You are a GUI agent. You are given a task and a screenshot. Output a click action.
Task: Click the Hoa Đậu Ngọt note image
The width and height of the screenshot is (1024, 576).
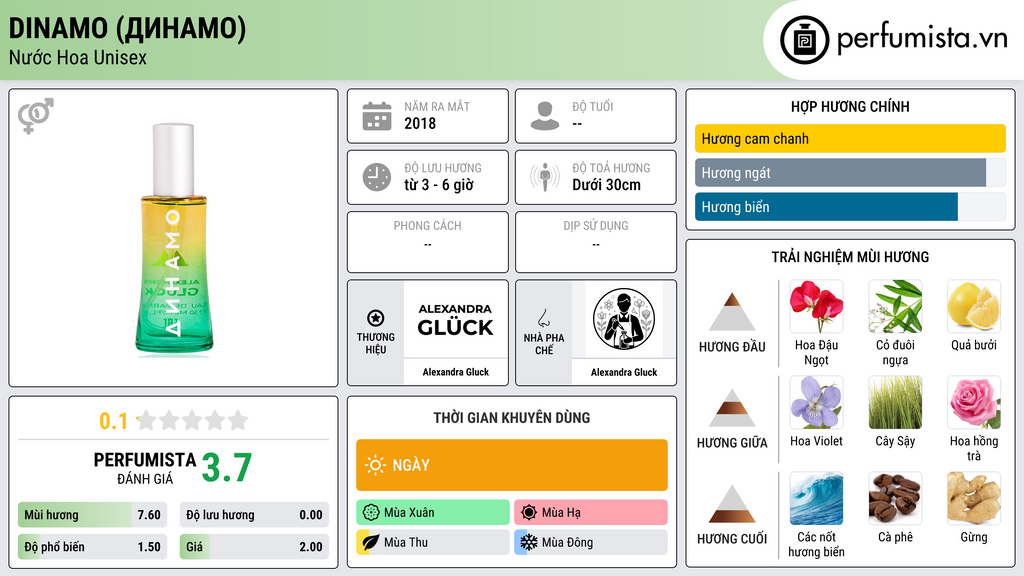(x=816, y=307)
